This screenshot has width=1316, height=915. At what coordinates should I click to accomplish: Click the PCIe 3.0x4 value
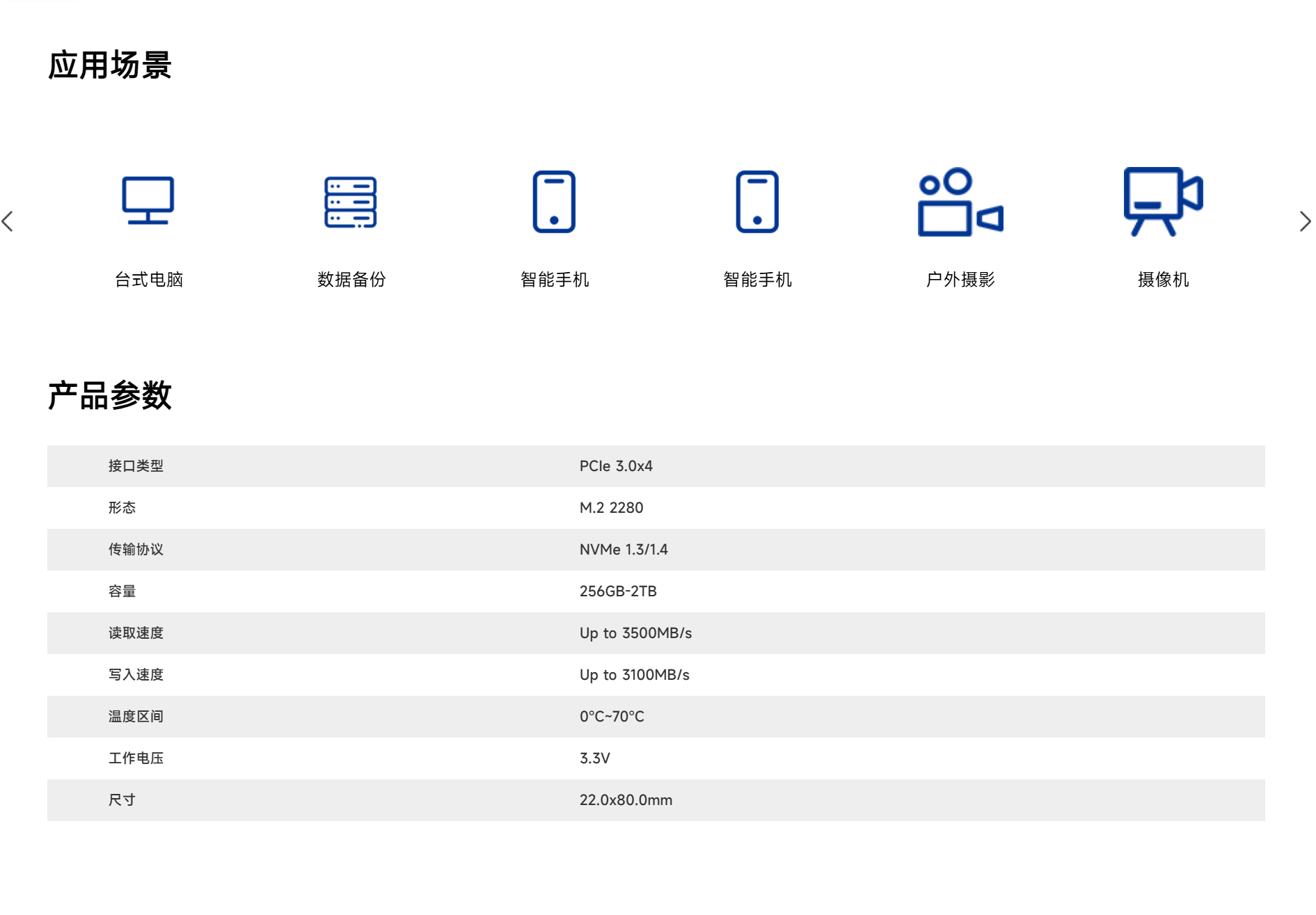pos(616,466)
